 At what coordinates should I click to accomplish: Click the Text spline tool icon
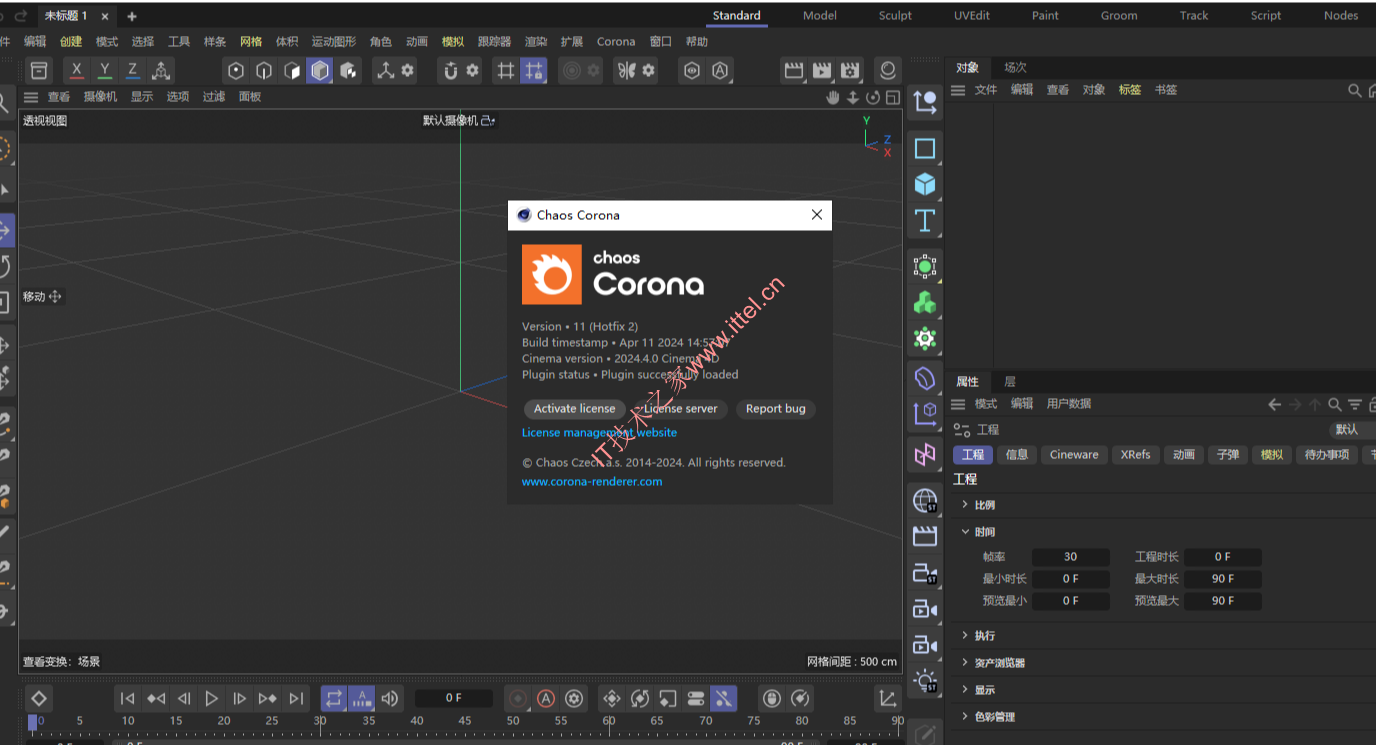[925, 220]
